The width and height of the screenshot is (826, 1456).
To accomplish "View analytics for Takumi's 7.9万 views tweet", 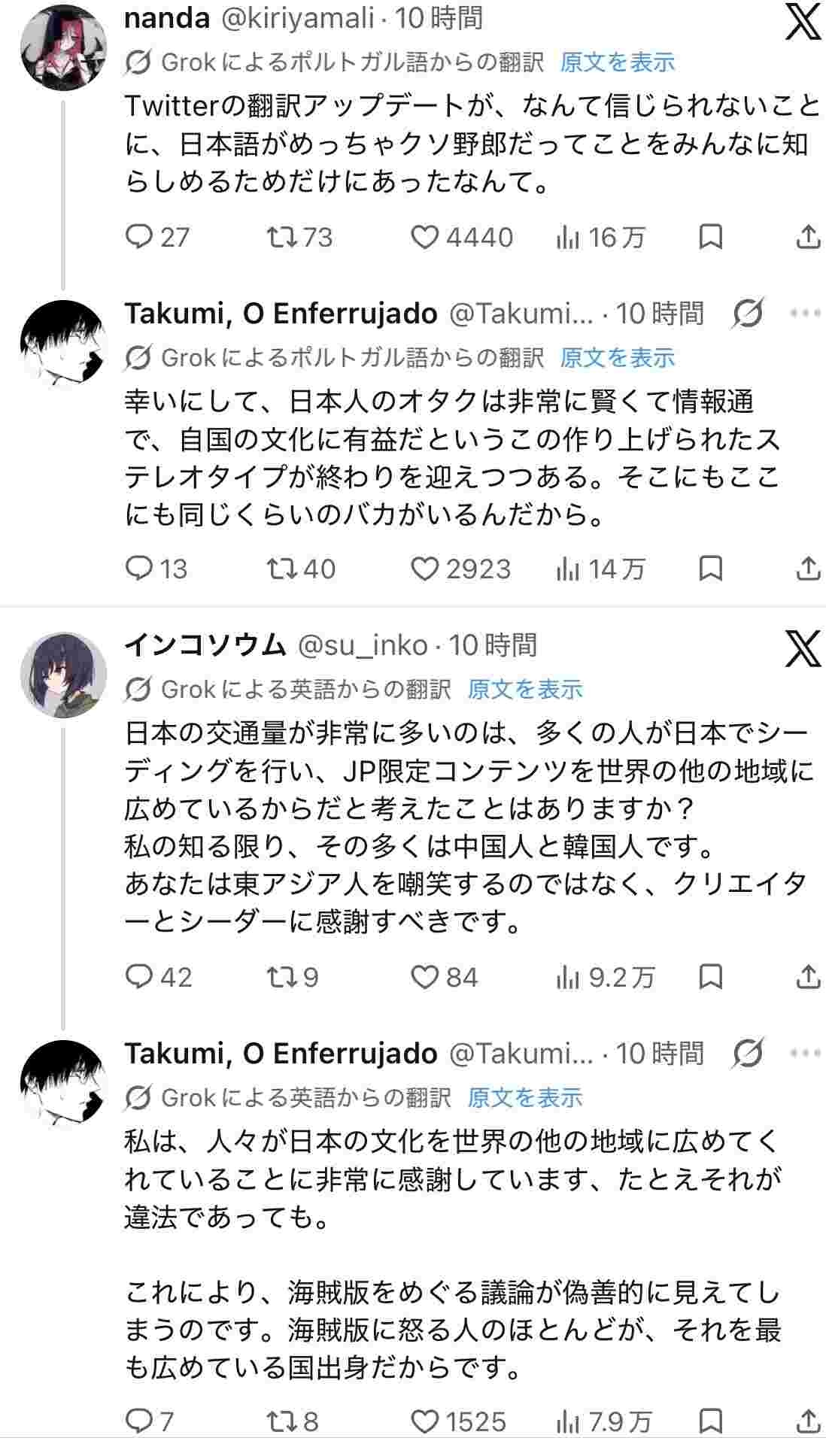I will point(569,1421).
